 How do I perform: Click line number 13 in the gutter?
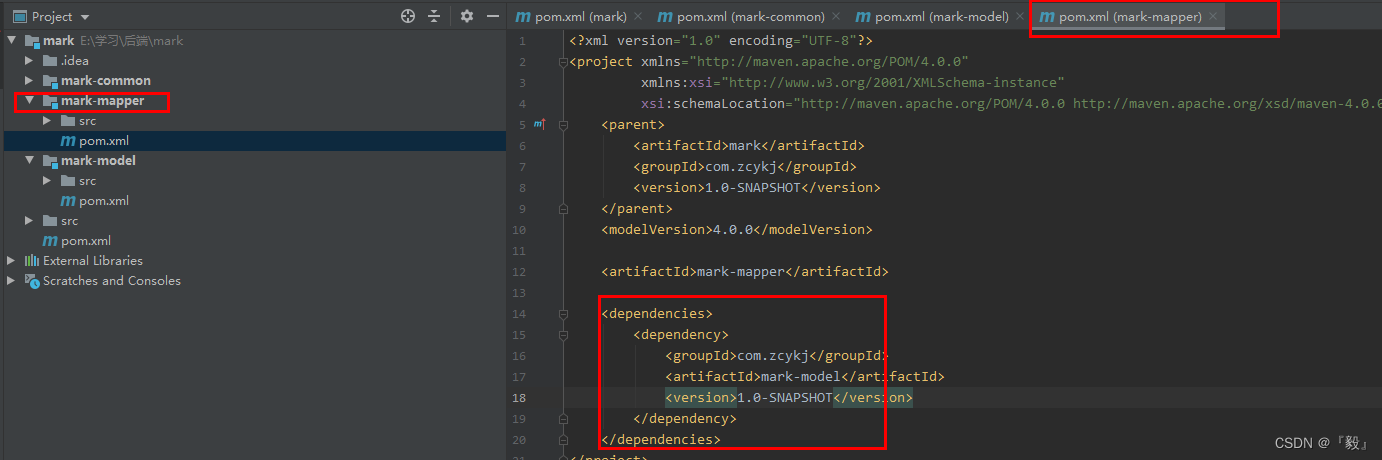click(518, 292)
